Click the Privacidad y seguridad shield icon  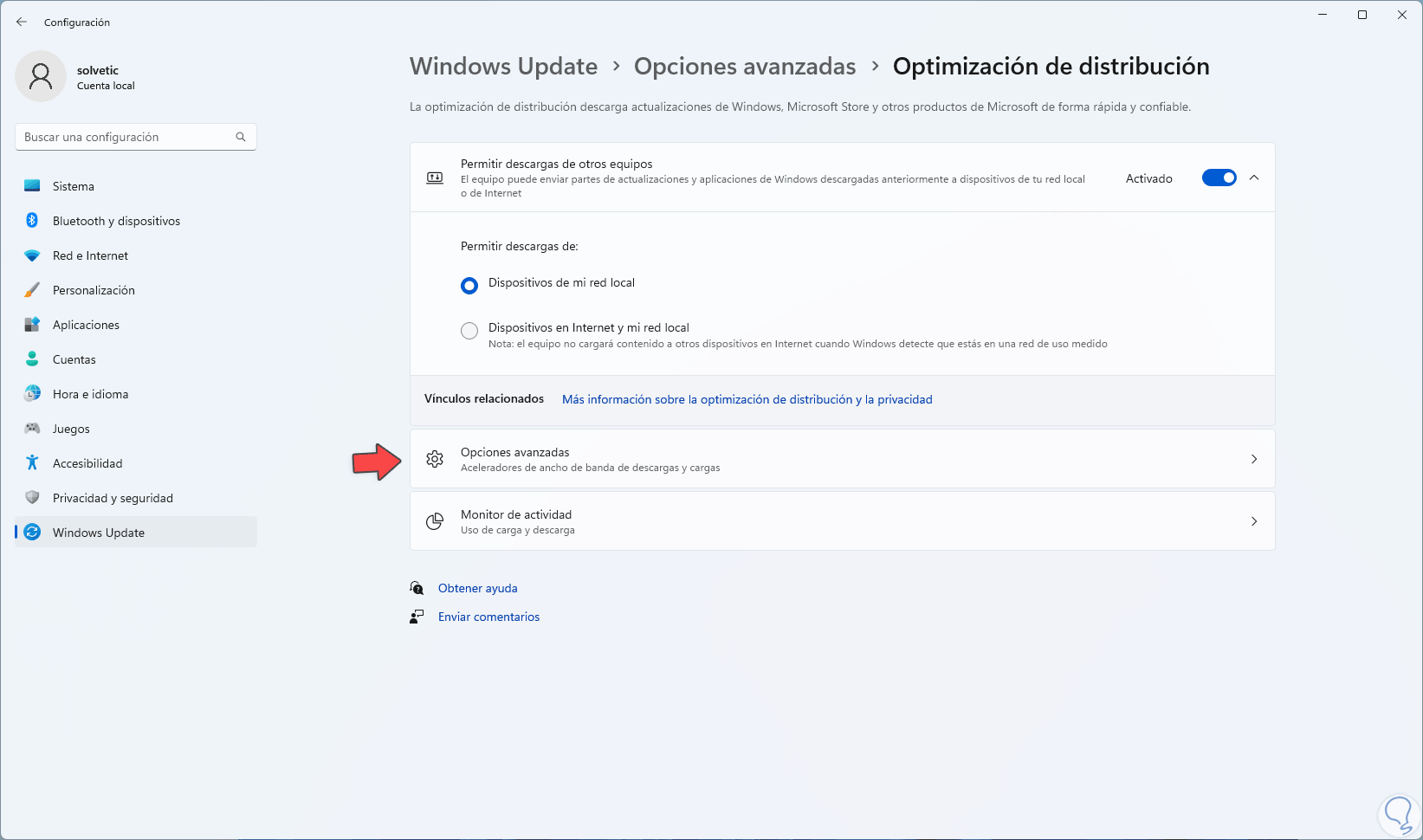(x=32, y=498)
